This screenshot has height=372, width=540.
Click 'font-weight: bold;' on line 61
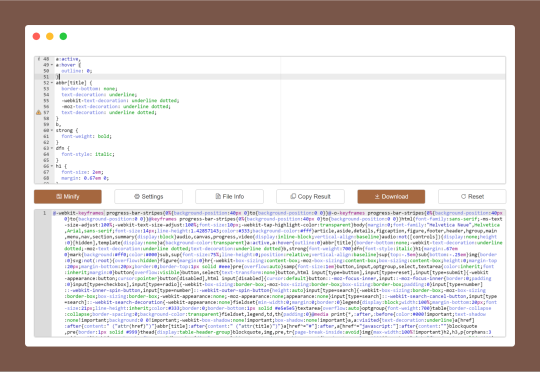86,136
